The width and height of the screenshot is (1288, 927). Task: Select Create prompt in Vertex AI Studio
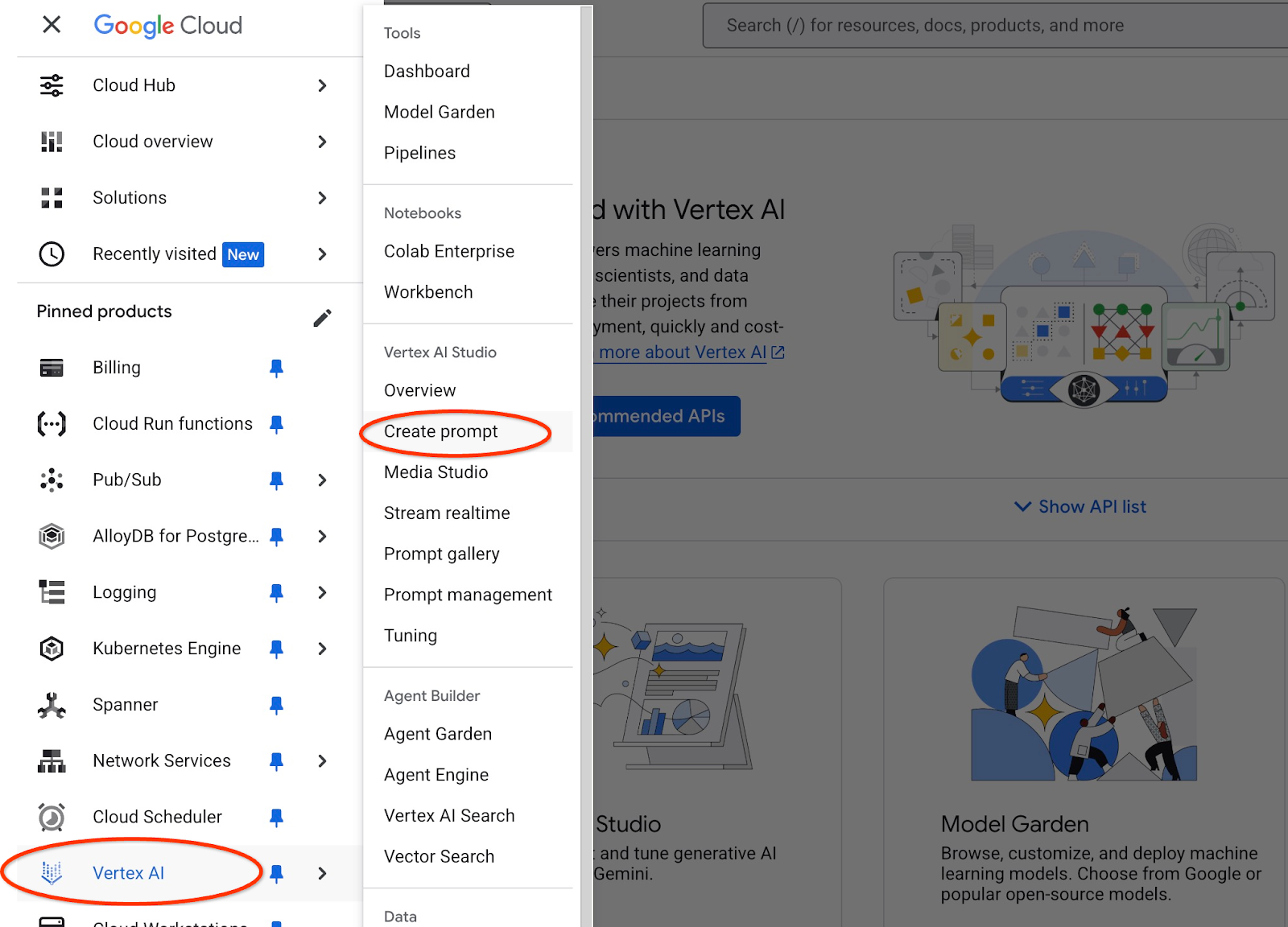pos(441,432)
